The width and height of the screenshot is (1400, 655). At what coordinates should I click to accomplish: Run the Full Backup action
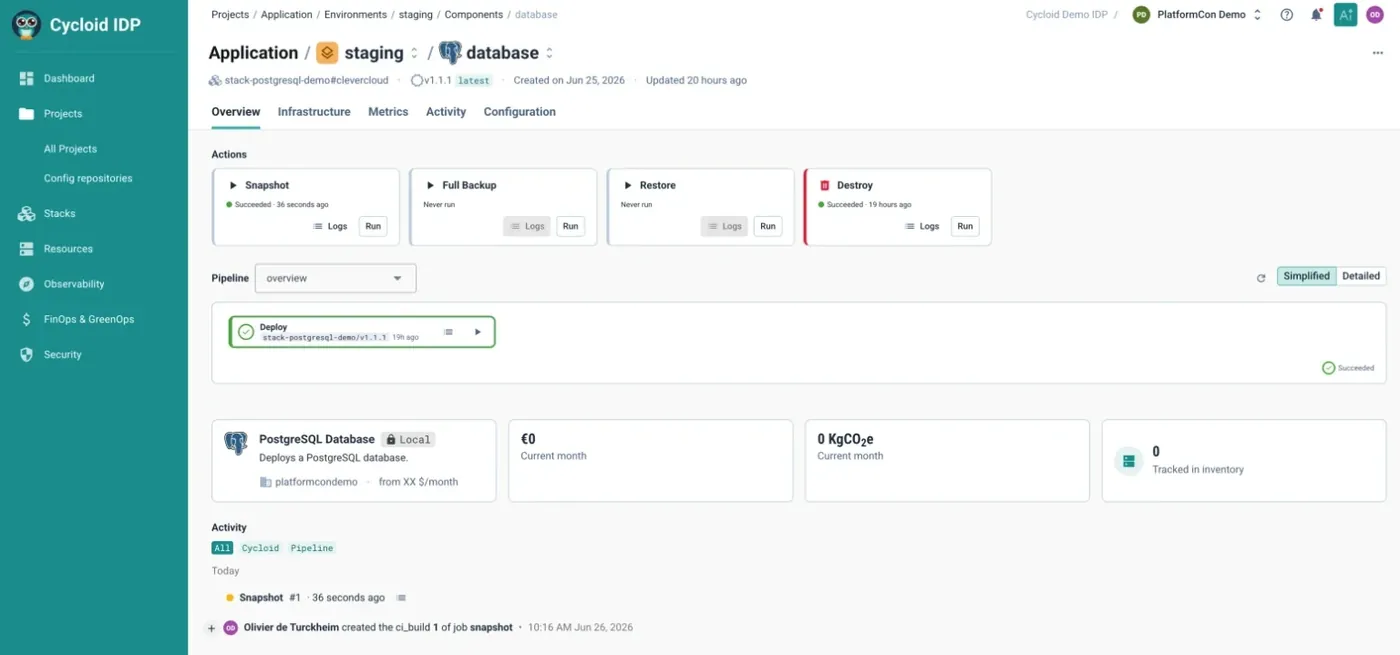coord(570,226)
